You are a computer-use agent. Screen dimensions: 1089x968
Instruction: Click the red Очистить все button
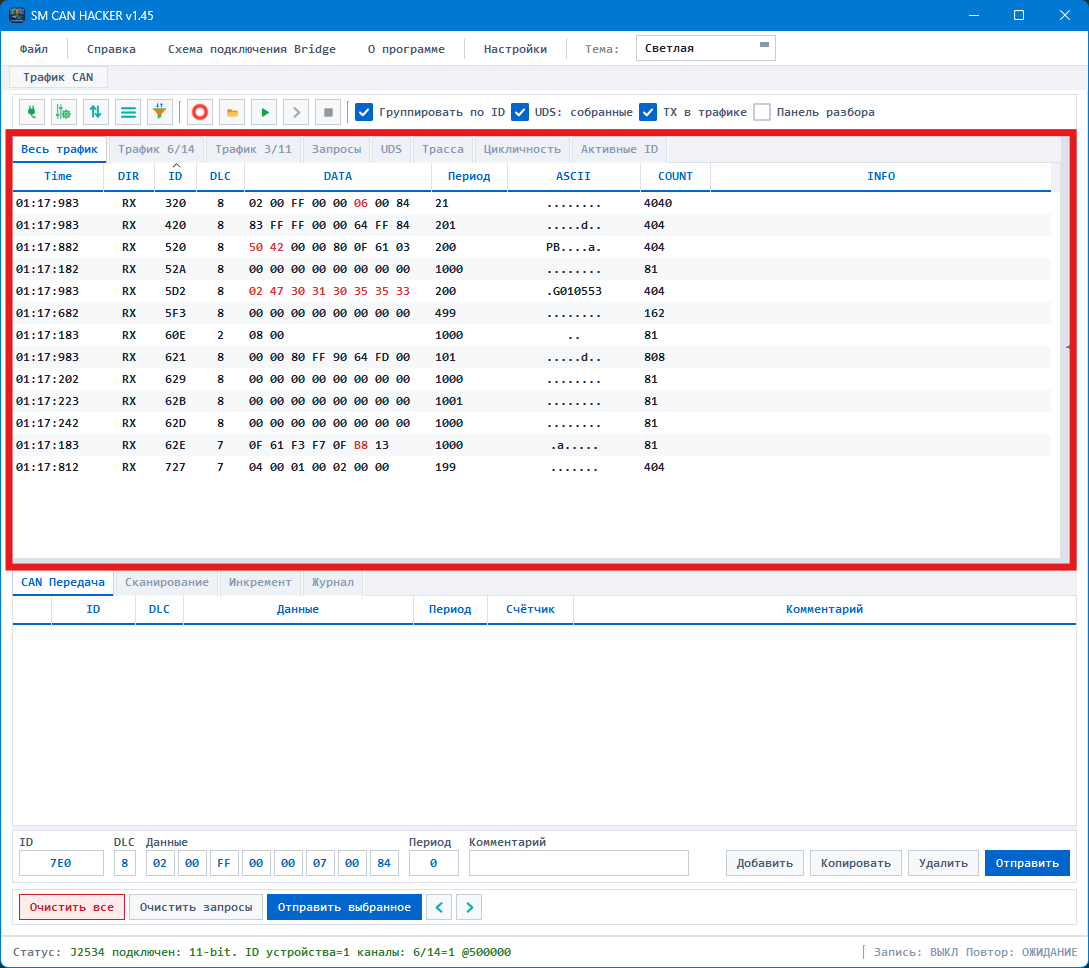(72, 907)
